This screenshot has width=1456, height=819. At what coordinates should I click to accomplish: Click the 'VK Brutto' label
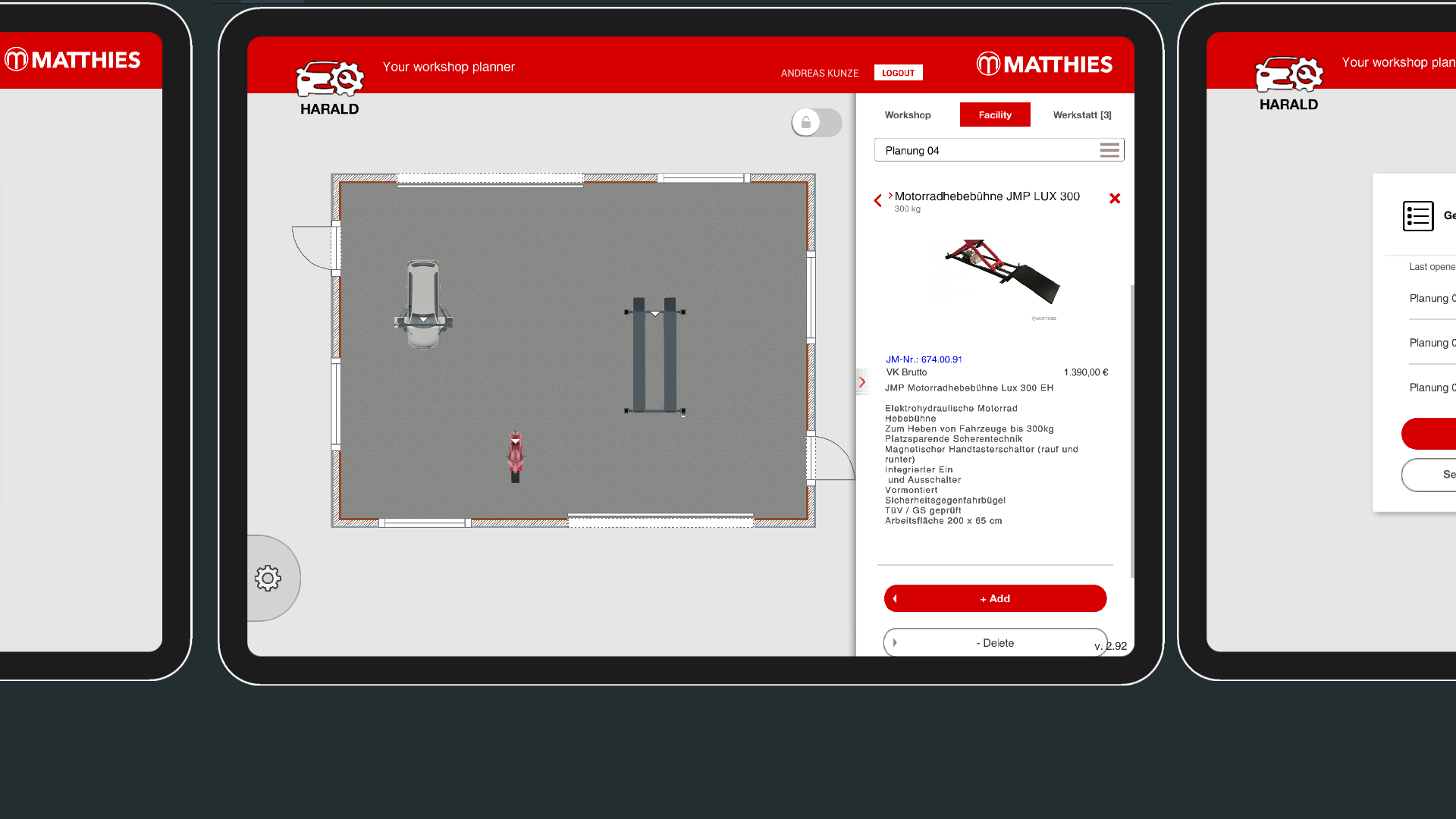click(907, 372)
